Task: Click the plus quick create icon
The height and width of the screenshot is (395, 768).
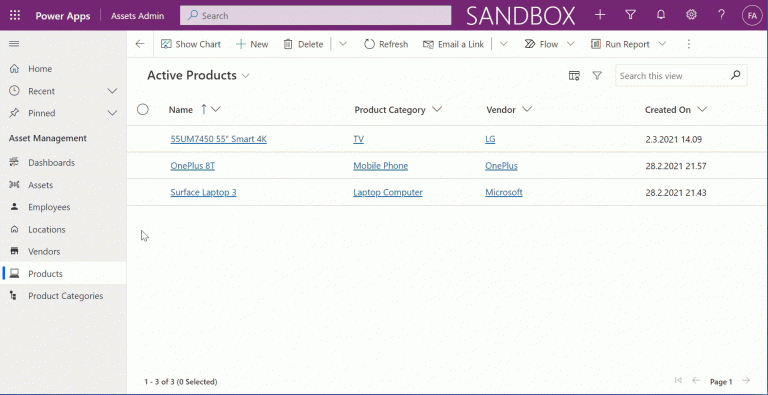Action: [x=600, y=15]
